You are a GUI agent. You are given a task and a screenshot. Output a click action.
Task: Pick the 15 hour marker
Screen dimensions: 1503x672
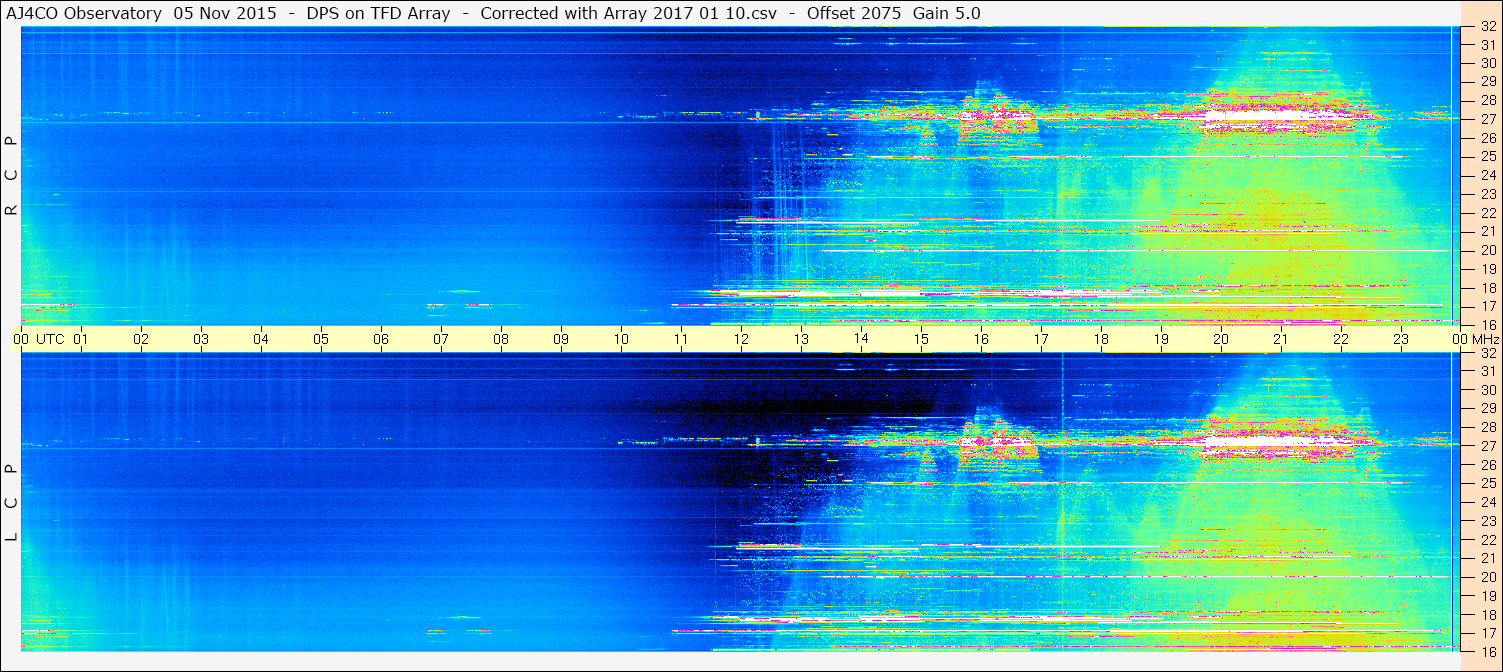pos(921,339)
